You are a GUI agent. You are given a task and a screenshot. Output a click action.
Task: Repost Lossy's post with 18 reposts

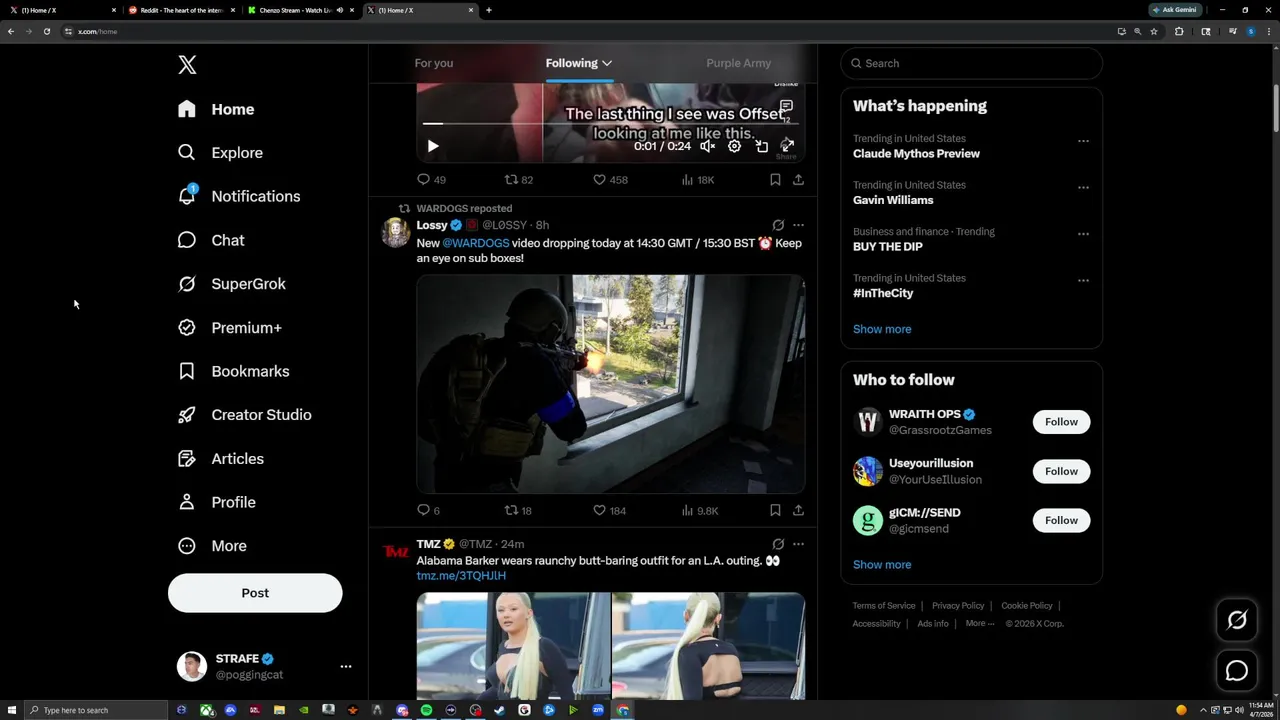click(x=518, y=510)
